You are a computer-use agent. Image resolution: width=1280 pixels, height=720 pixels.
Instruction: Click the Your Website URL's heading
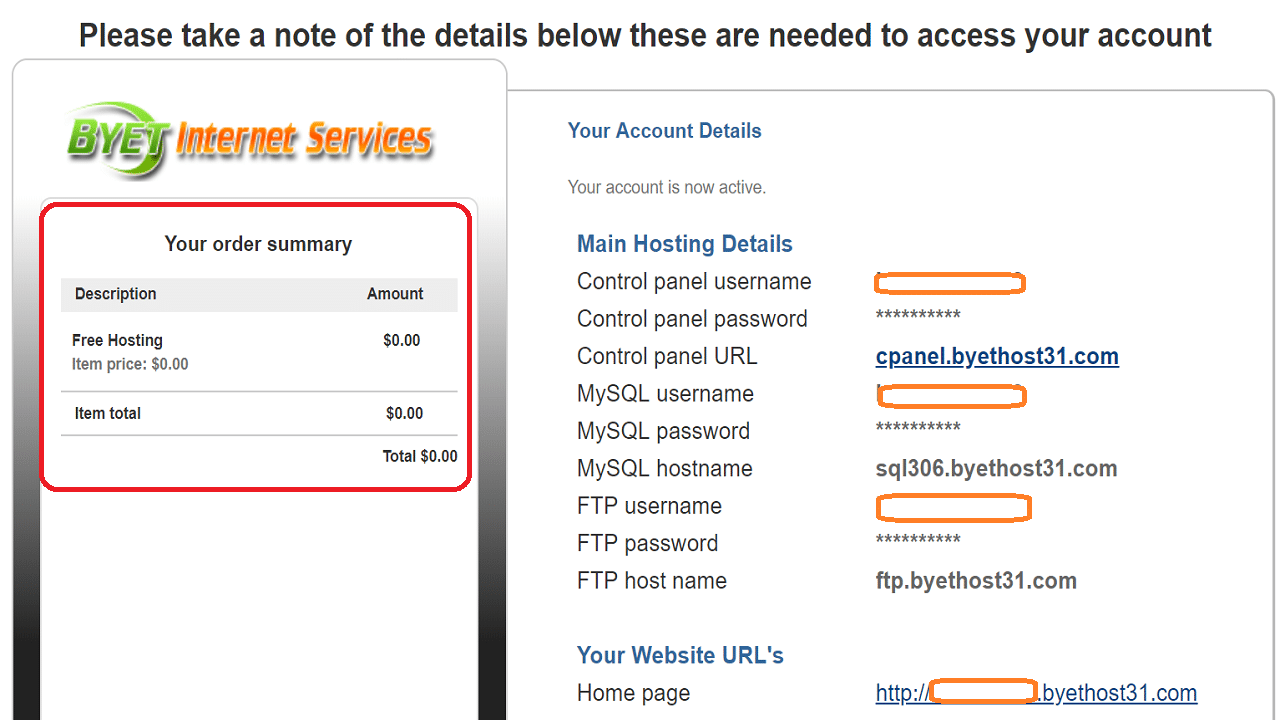(x=680, y=656)
